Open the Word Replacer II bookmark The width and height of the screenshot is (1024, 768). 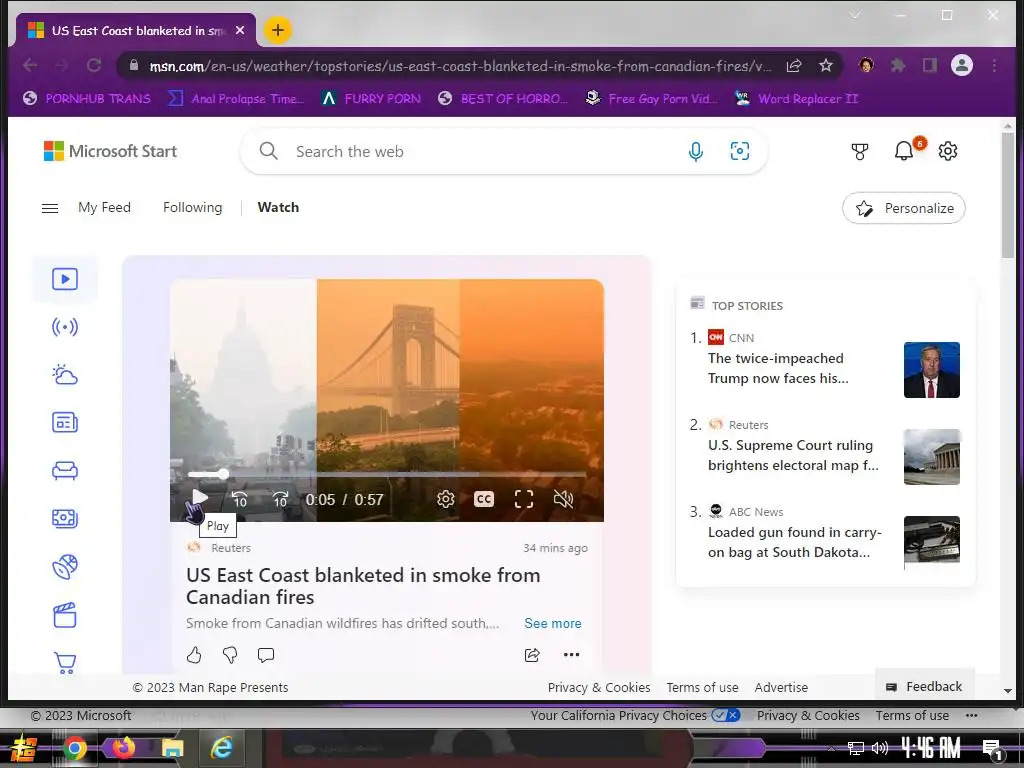pos(796,99)
